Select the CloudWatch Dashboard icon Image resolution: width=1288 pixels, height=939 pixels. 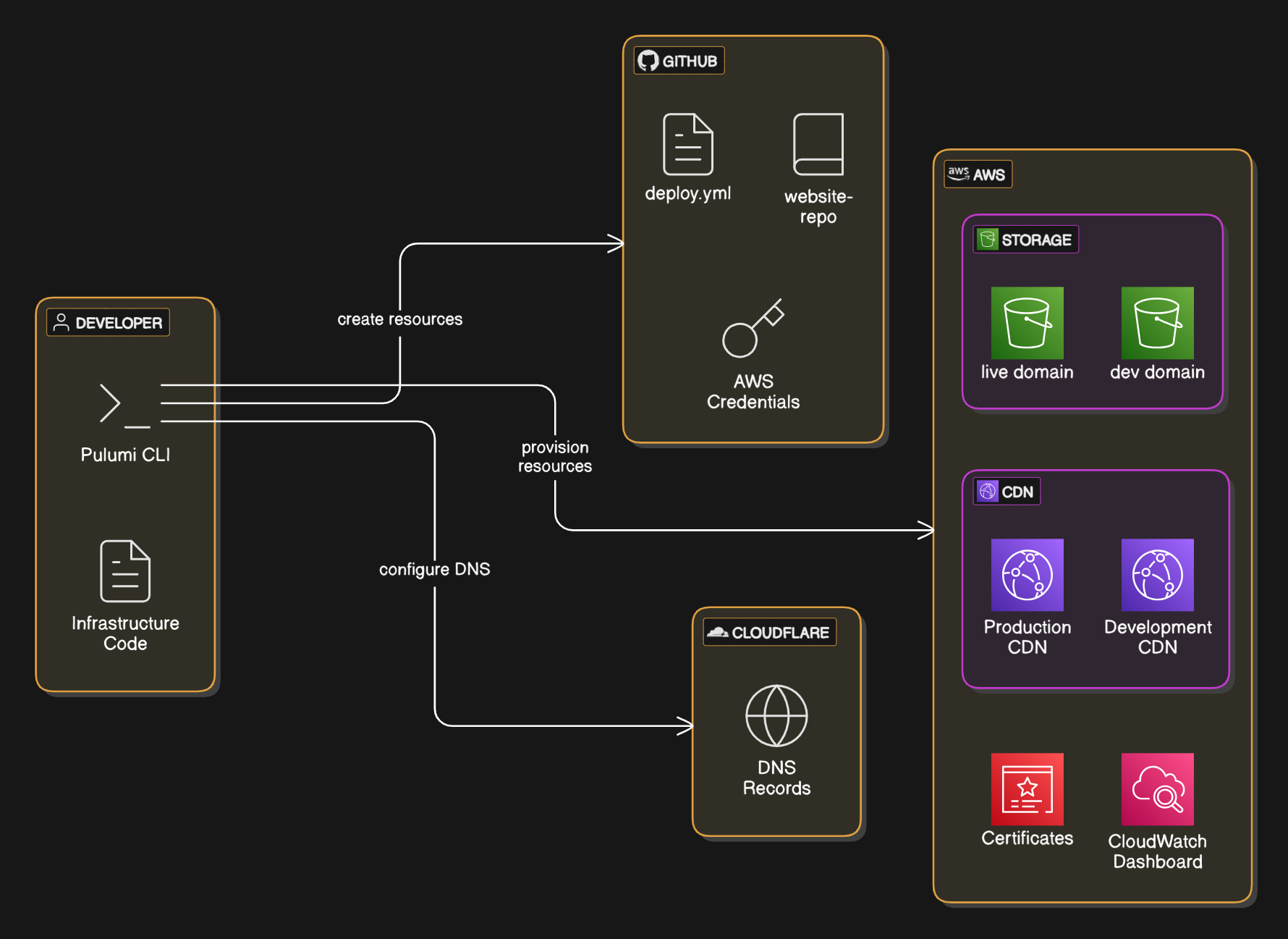[1158, 789]
